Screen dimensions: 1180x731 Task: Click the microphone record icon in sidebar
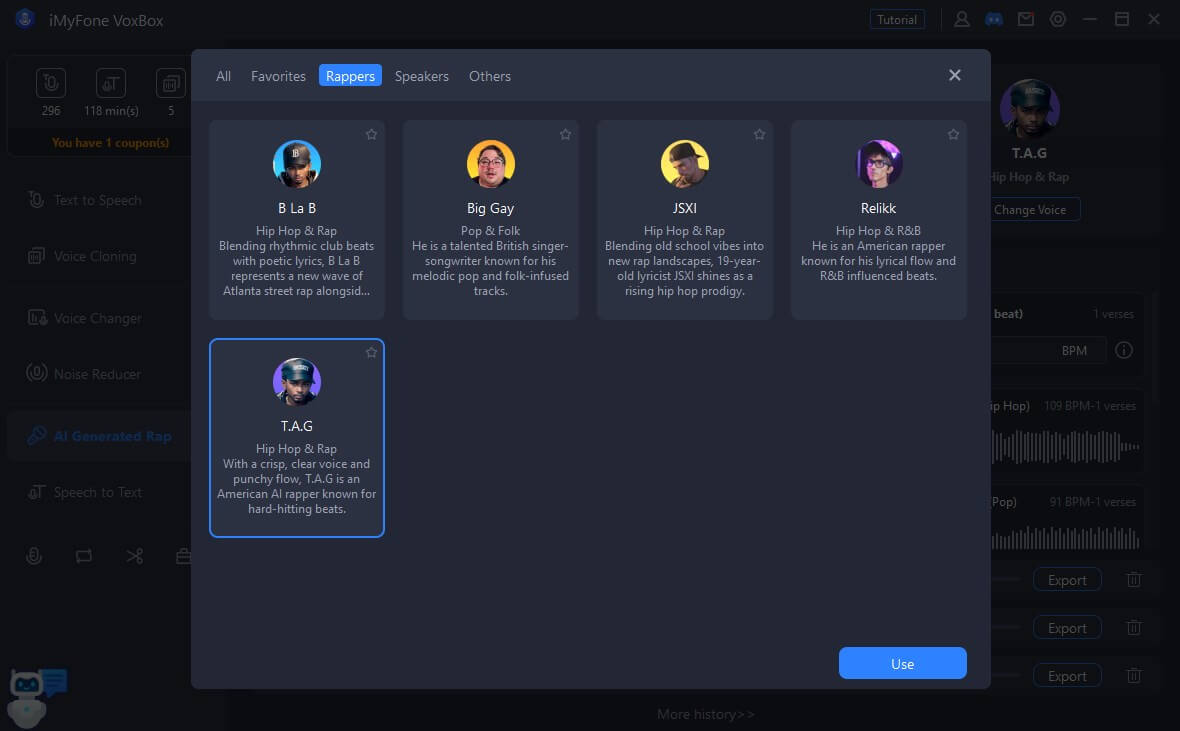[34, 556]
